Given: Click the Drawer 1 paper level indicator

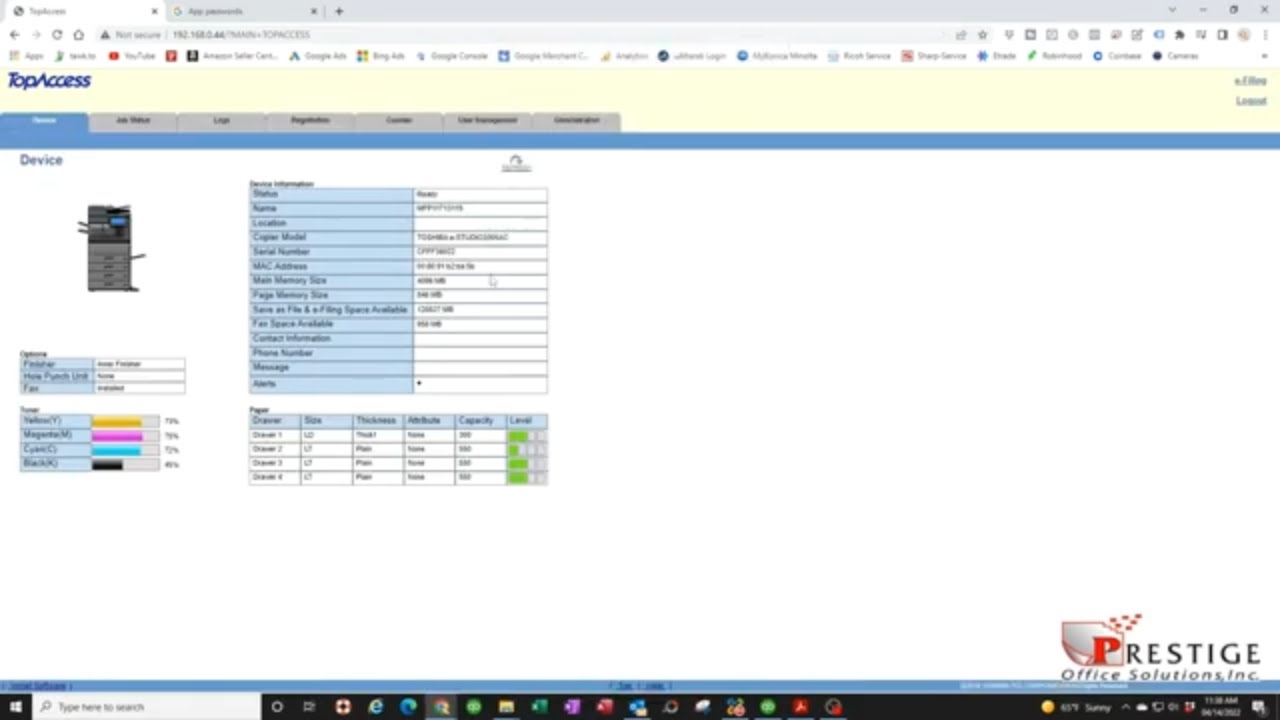Looking at the screenshot, I should click(527, 436).
